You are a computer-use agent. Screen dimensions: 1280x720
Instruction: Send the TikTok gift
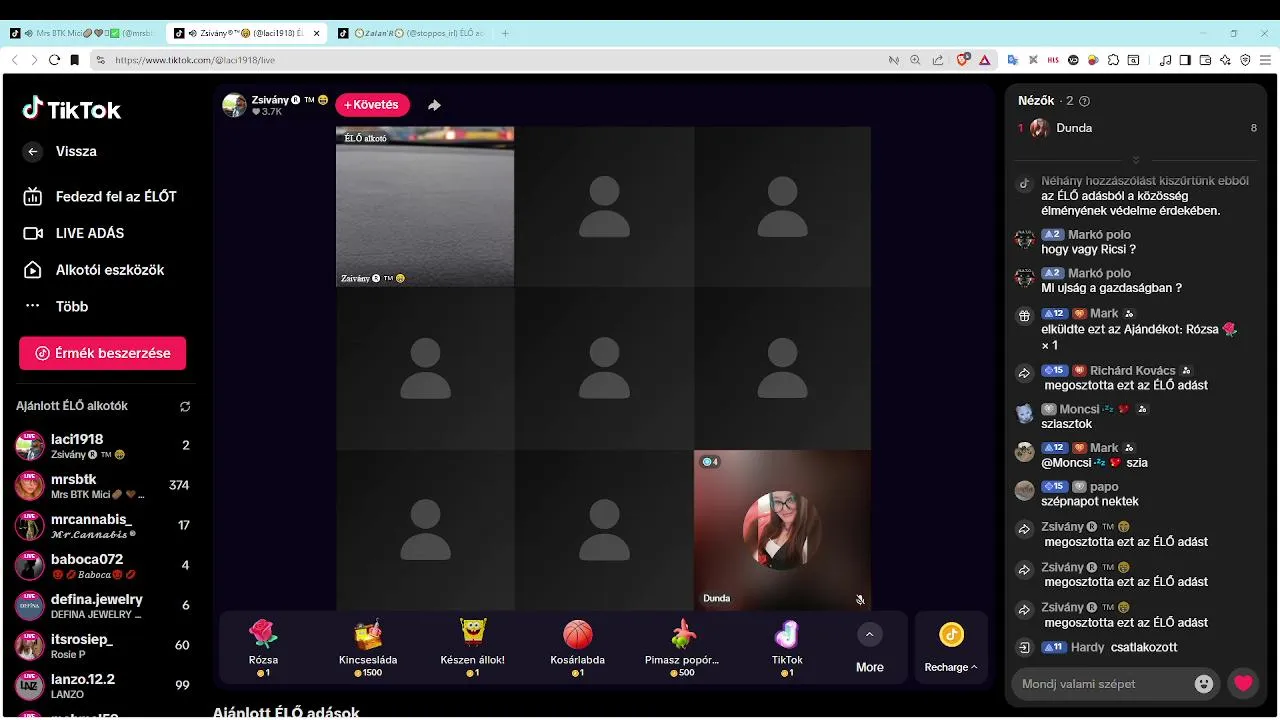click(787, 648)
